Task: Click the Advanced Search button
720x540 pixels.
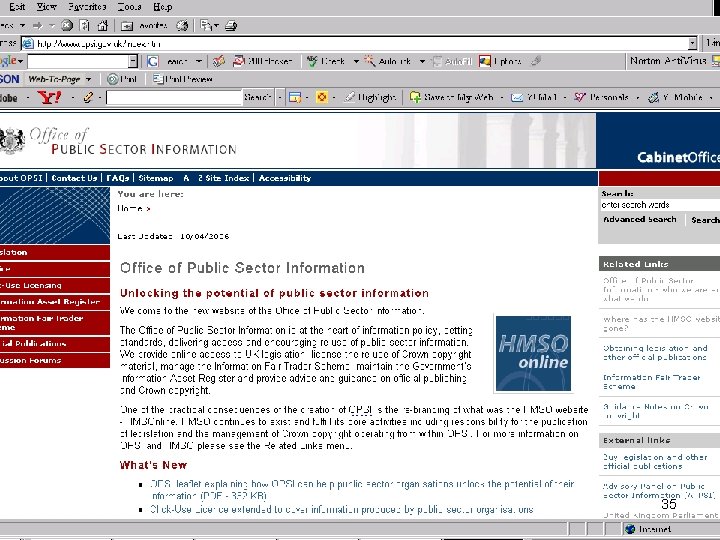Action: pos(640,219)
